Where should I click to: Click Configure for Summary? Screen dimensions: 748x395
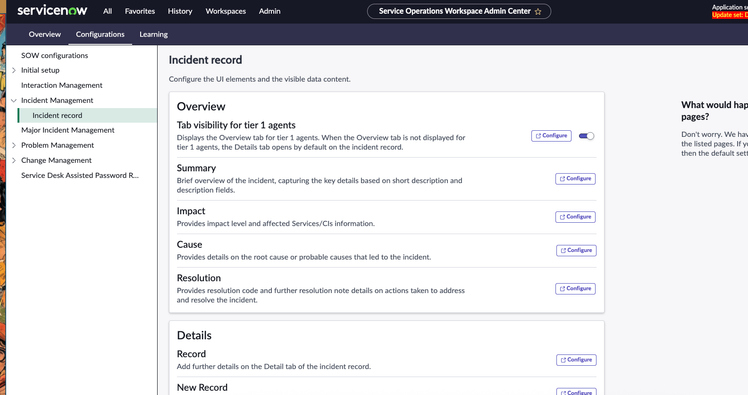[x=575, y=179]
